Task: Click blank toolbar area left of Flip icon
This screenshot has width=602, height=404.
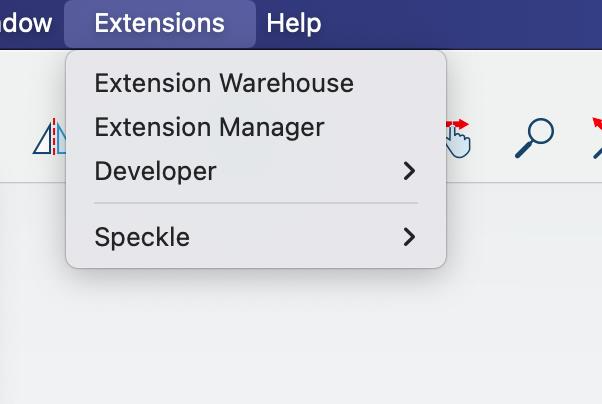Action: (x=15, y=137)
